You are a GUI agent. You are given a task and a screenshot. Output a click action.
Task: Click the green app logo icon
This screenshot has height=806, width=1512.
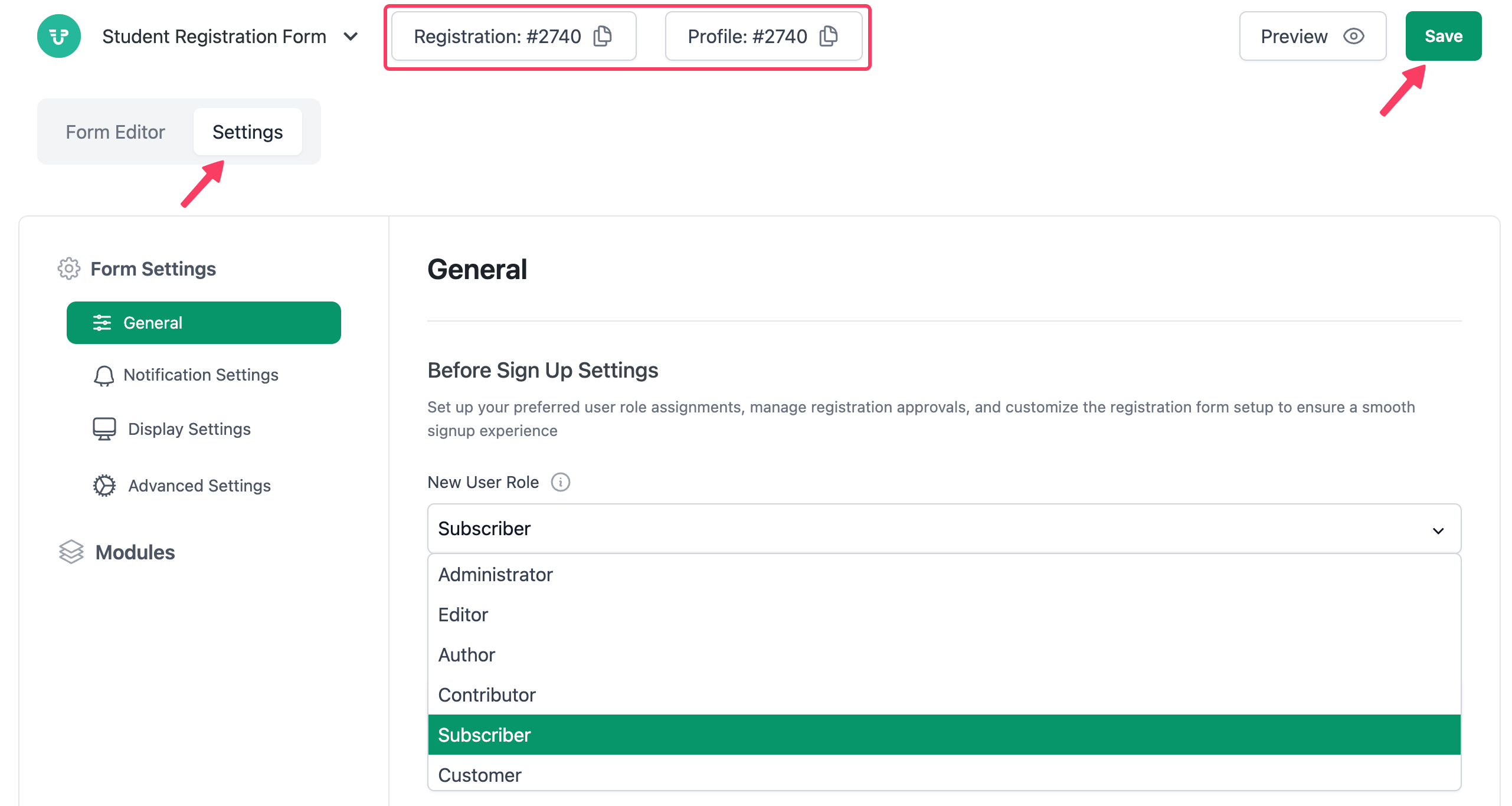click(x=59, y=36)
